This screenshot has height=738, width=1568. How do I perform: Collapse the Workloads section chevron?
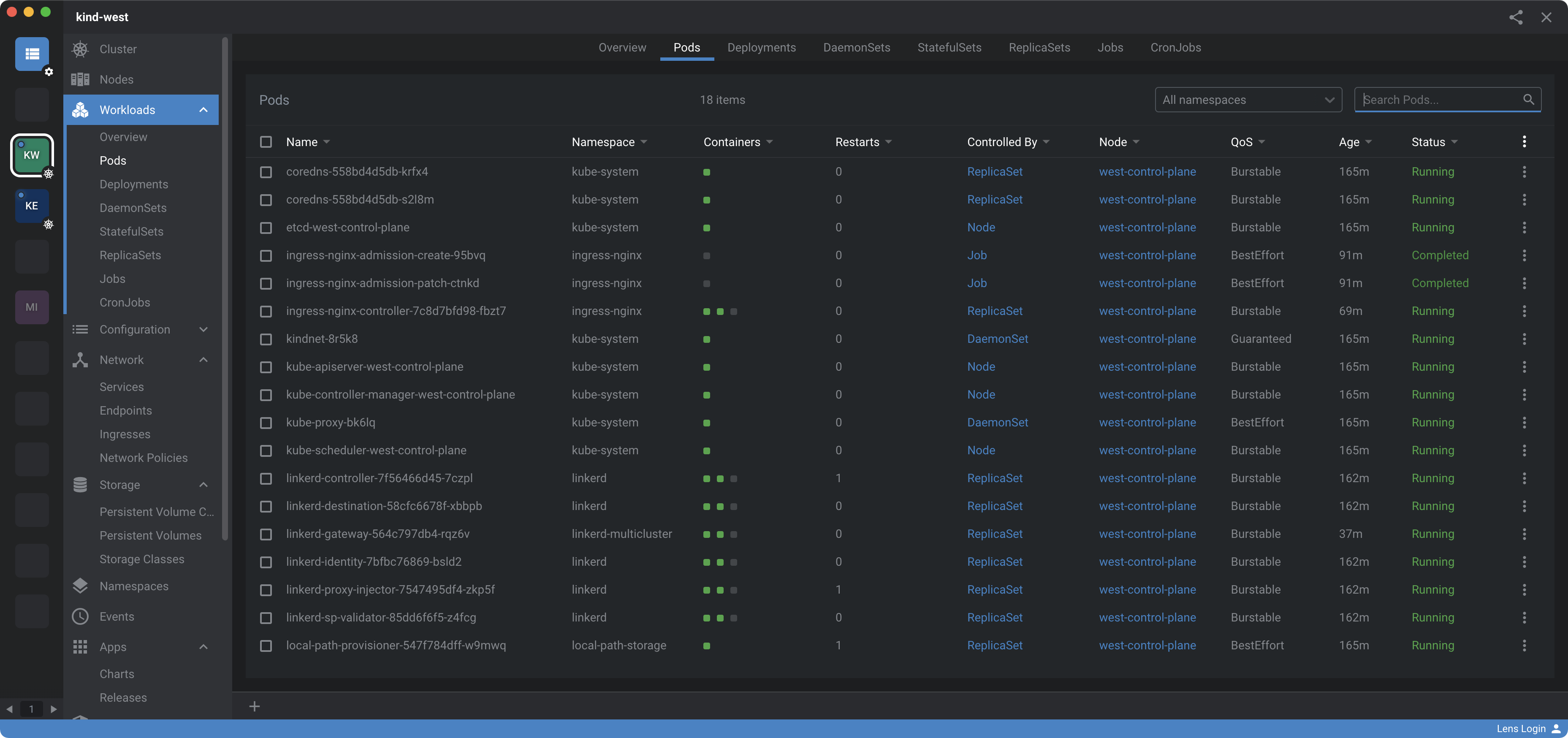coord(203,110)
